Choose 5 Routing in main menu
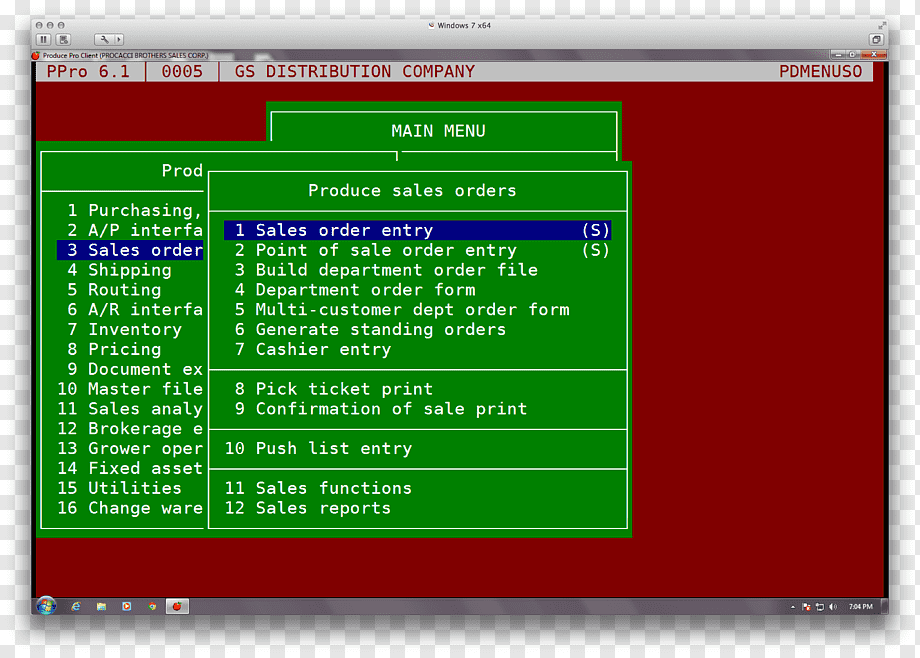This screenshot has height=658, width=920. coord(130,290)
